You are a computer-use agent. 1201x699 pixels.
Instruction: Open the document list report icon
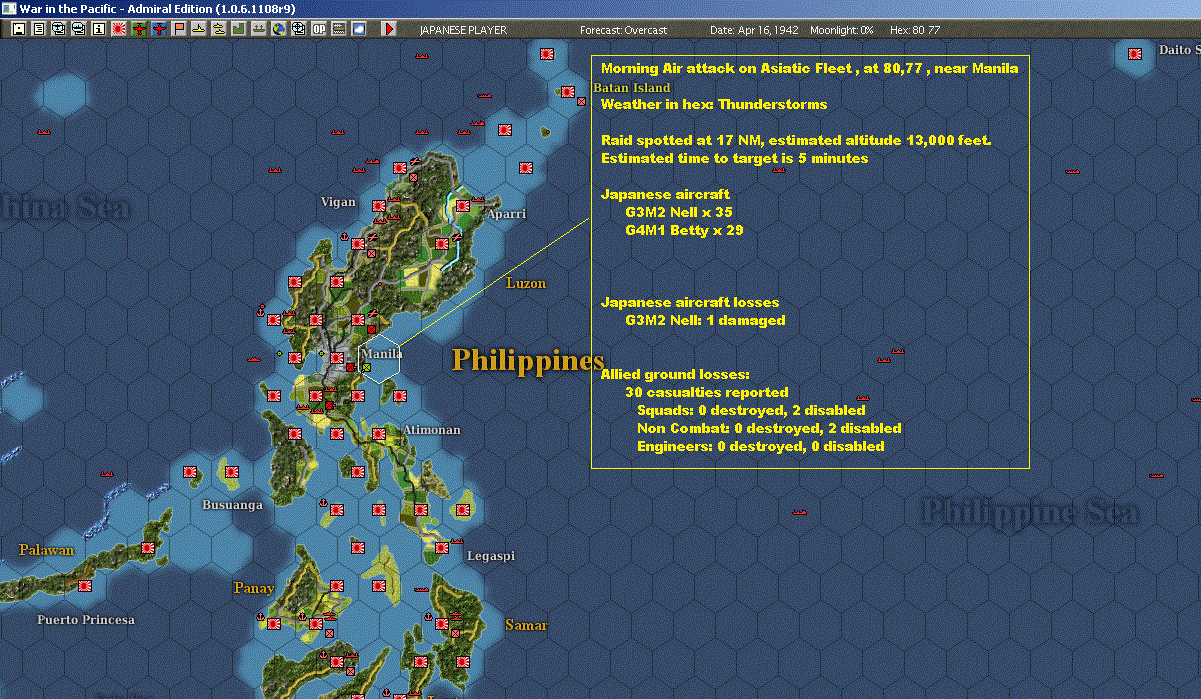38,29
